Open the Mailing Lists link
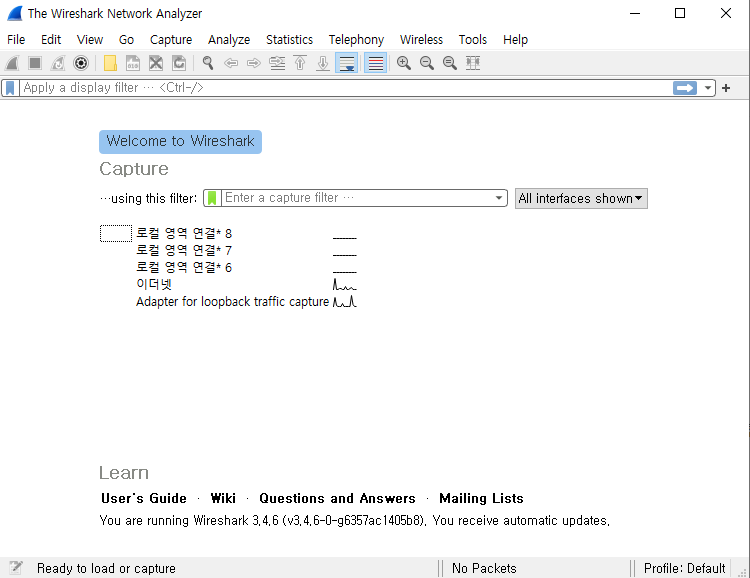Viewport: 750px width, 578px height. (x=481, y=498)
